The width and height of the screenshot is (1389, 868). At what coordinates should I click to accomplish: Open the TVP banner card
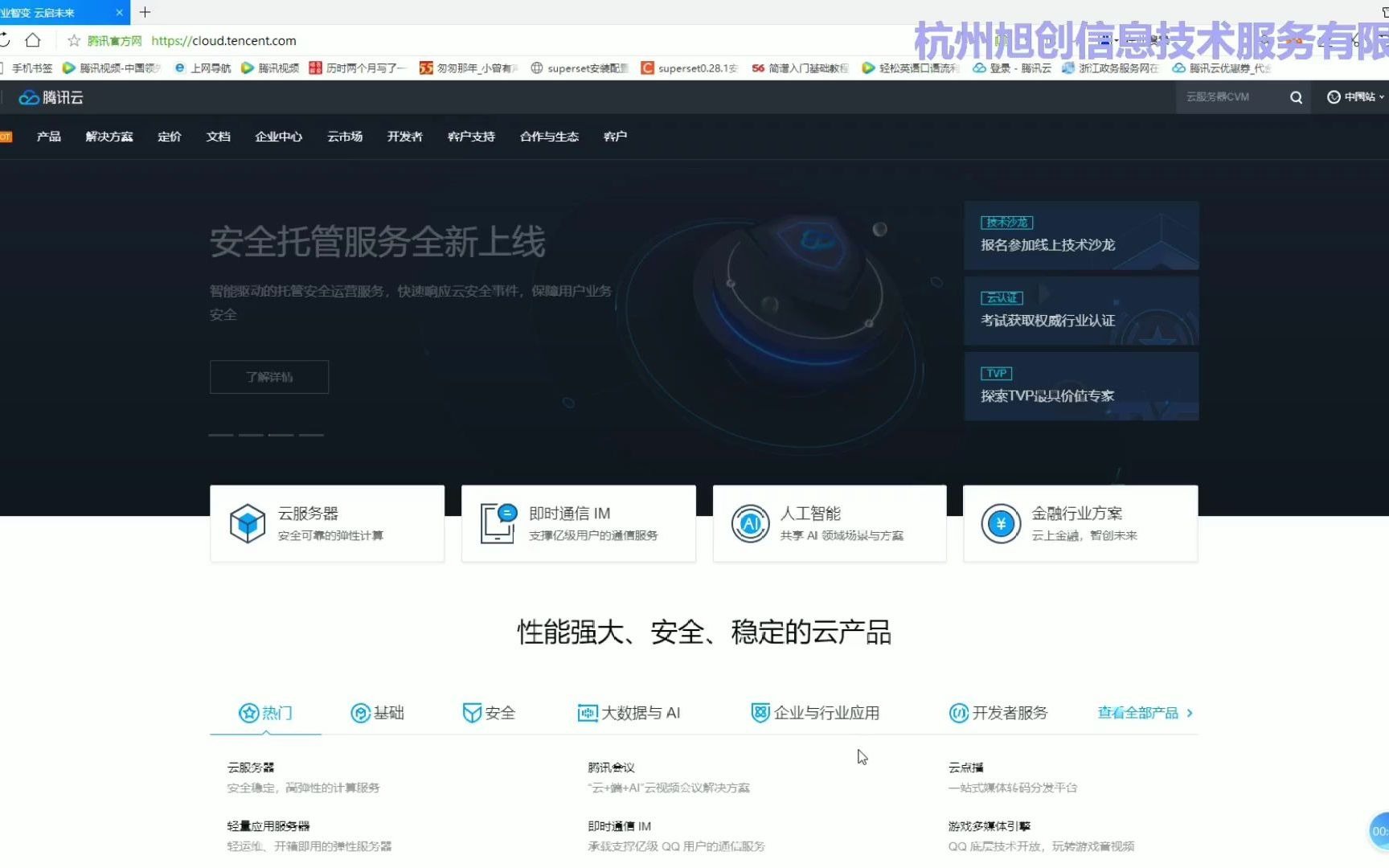pyautogui.click(x=1081, y=386)
